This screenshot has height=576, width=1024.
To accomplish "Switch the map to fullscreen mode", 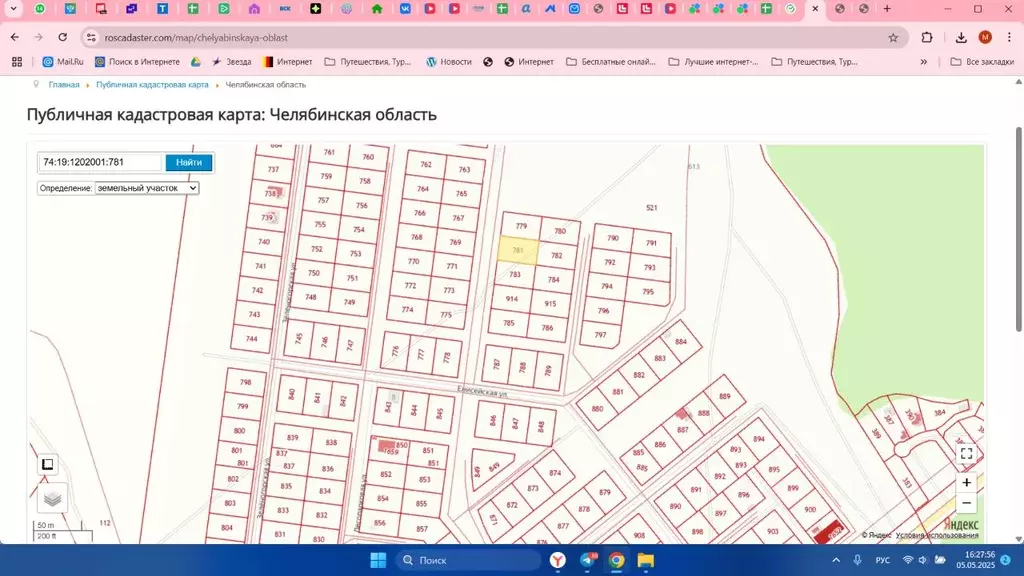I will pyautogui.click(x=967, y=453).
